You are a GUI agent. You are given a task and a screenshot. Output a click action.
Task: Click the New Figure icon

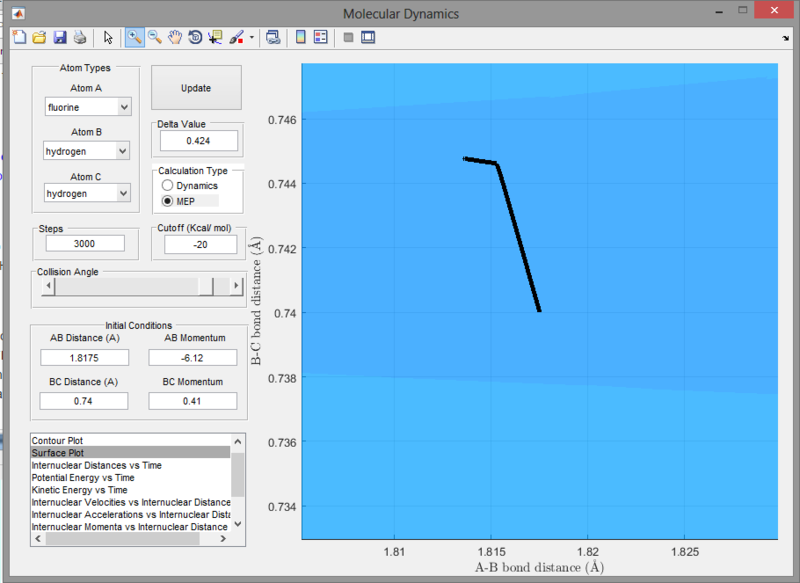19,37
